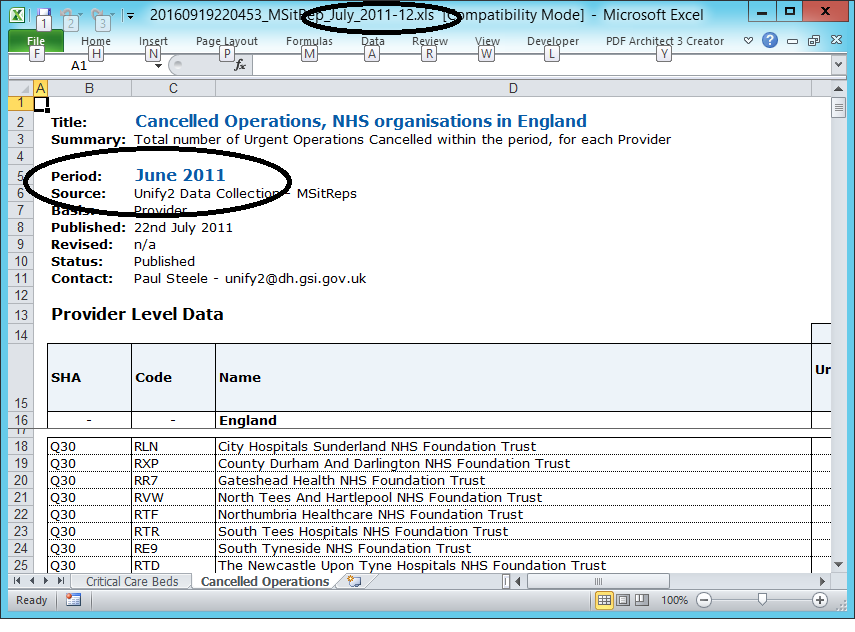The width and height of the screenshot is (855, 632).
Task: Minimize the ribbon with the caret icon
Action: pyautogui.click(x=748, y=41)
